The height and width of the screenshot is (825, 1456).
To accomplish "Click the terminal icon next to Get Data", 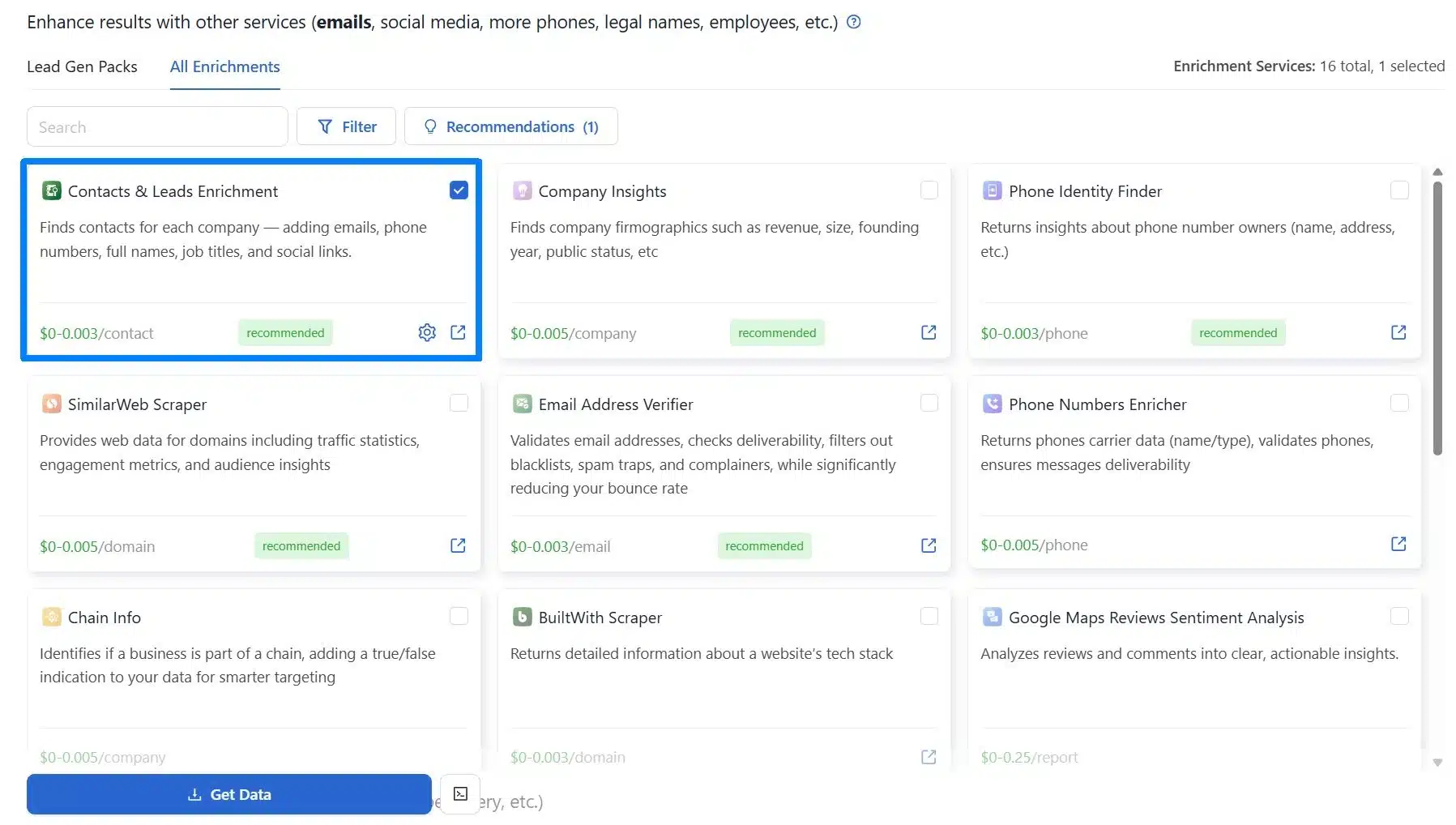I will (x=460, y=794).
